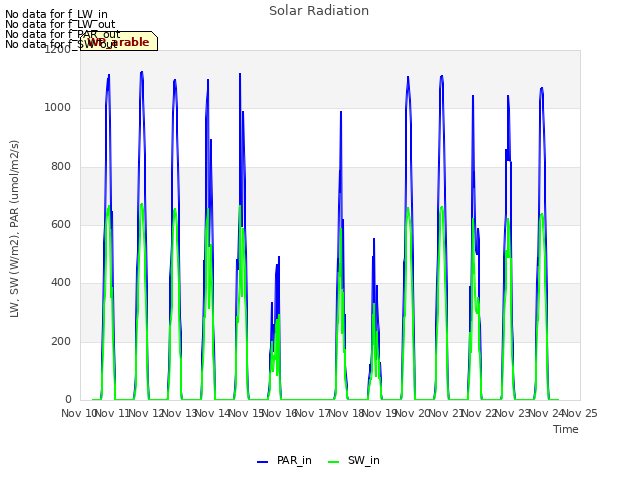This screenshot has height=480, width=640.
Task: Click 'No data for f_LW_in' message
Action: (x=56, y=15)
